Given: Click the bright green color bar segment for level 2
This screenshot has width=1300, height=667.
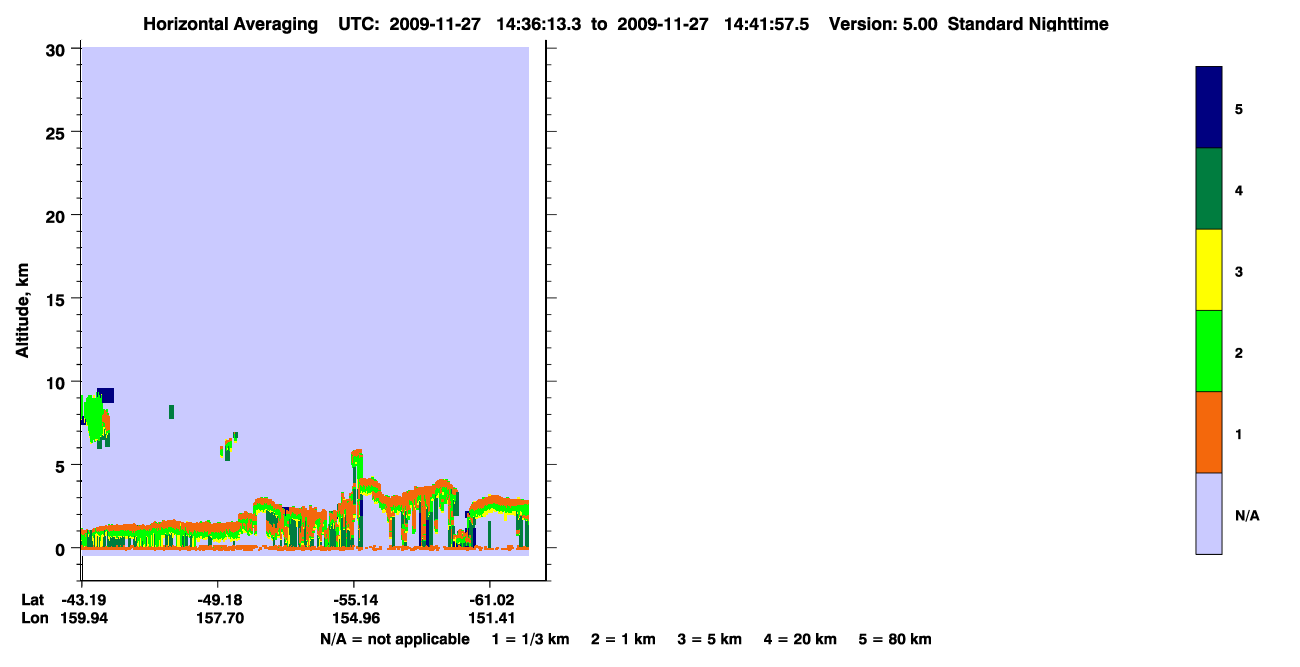Looking at the screenshot, I should 1208,351.
